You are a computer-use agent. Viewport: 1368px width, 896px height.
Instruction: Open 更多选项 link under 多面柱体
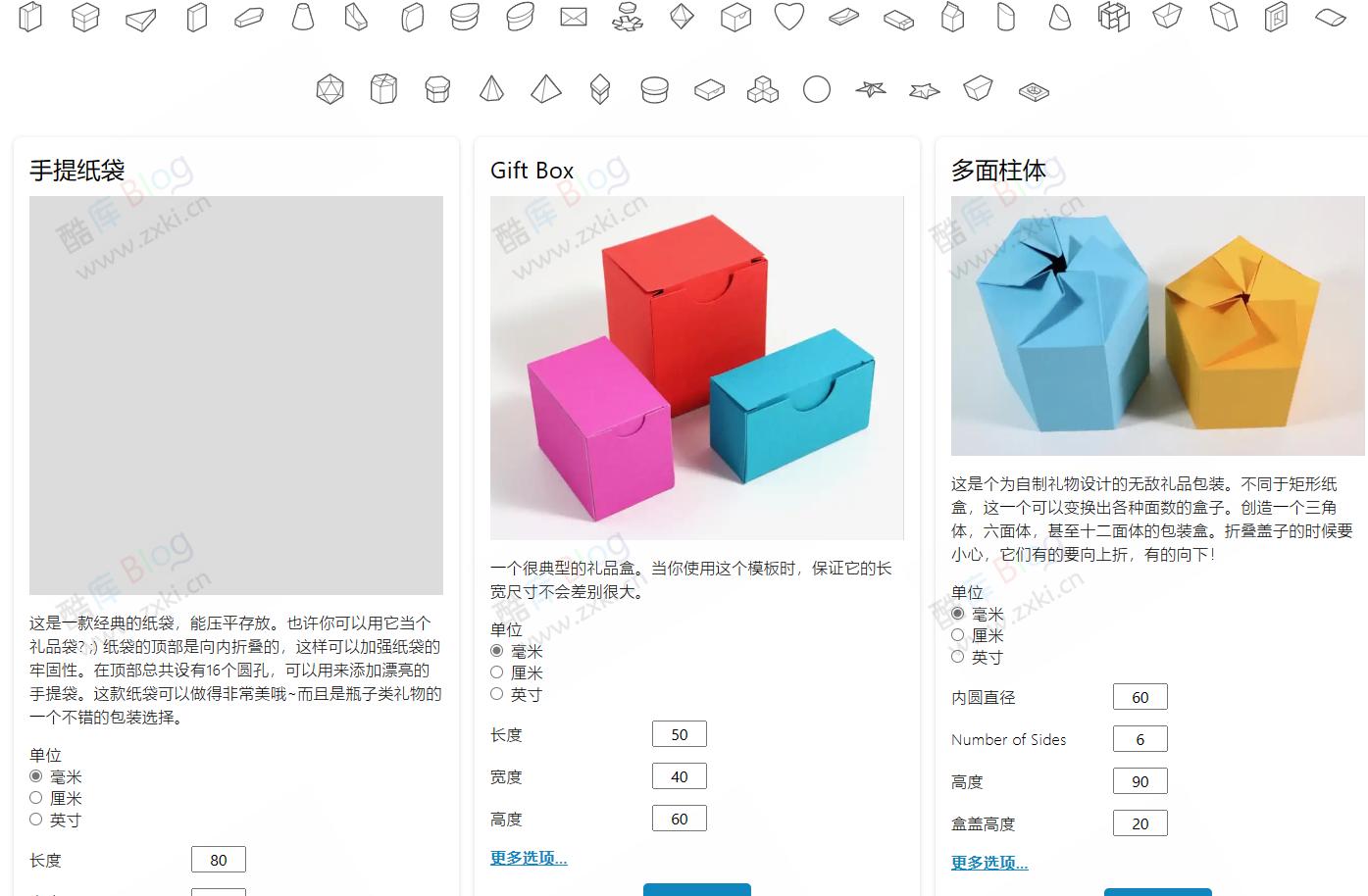(989, 863)
